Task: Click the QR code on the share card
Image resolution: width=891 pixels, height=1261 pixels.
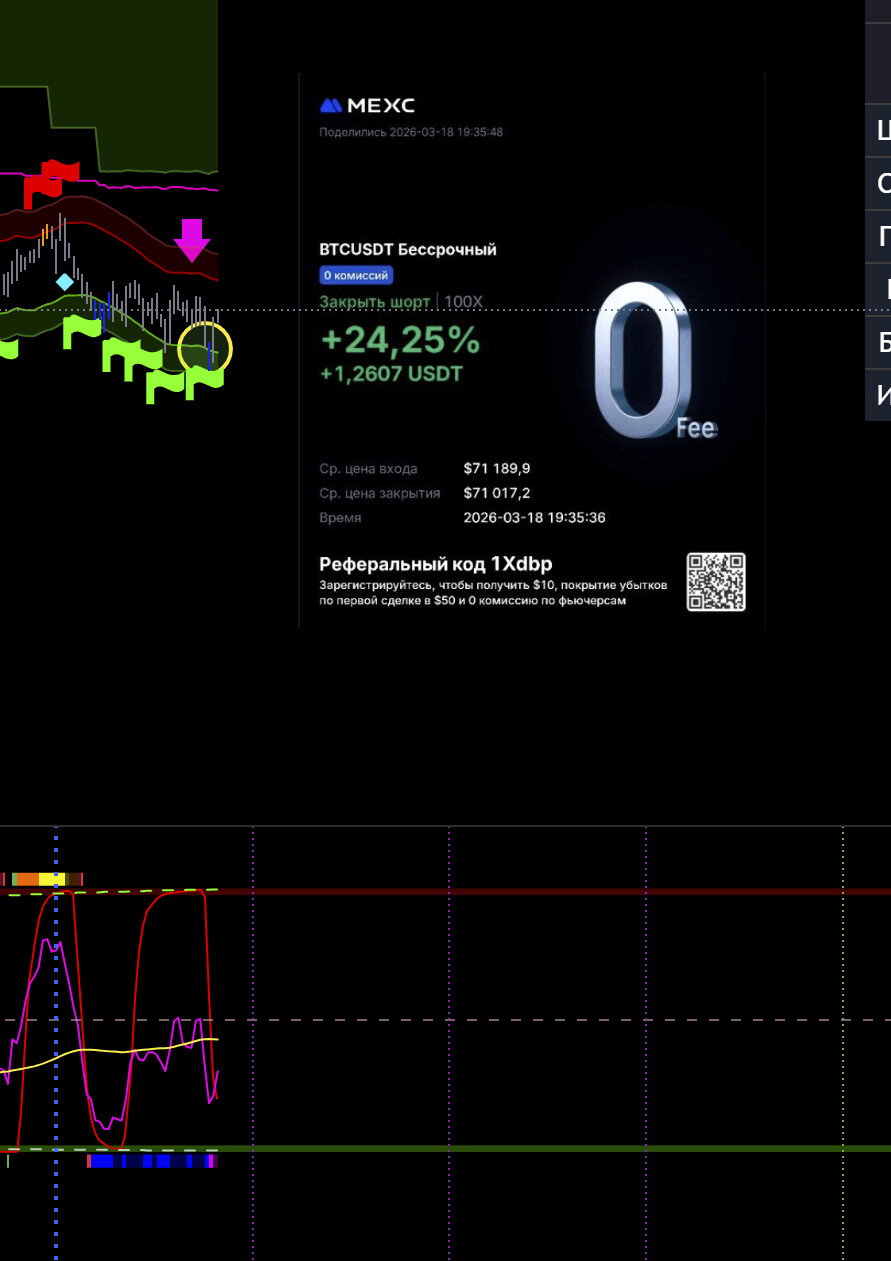Action: [716, 582]
